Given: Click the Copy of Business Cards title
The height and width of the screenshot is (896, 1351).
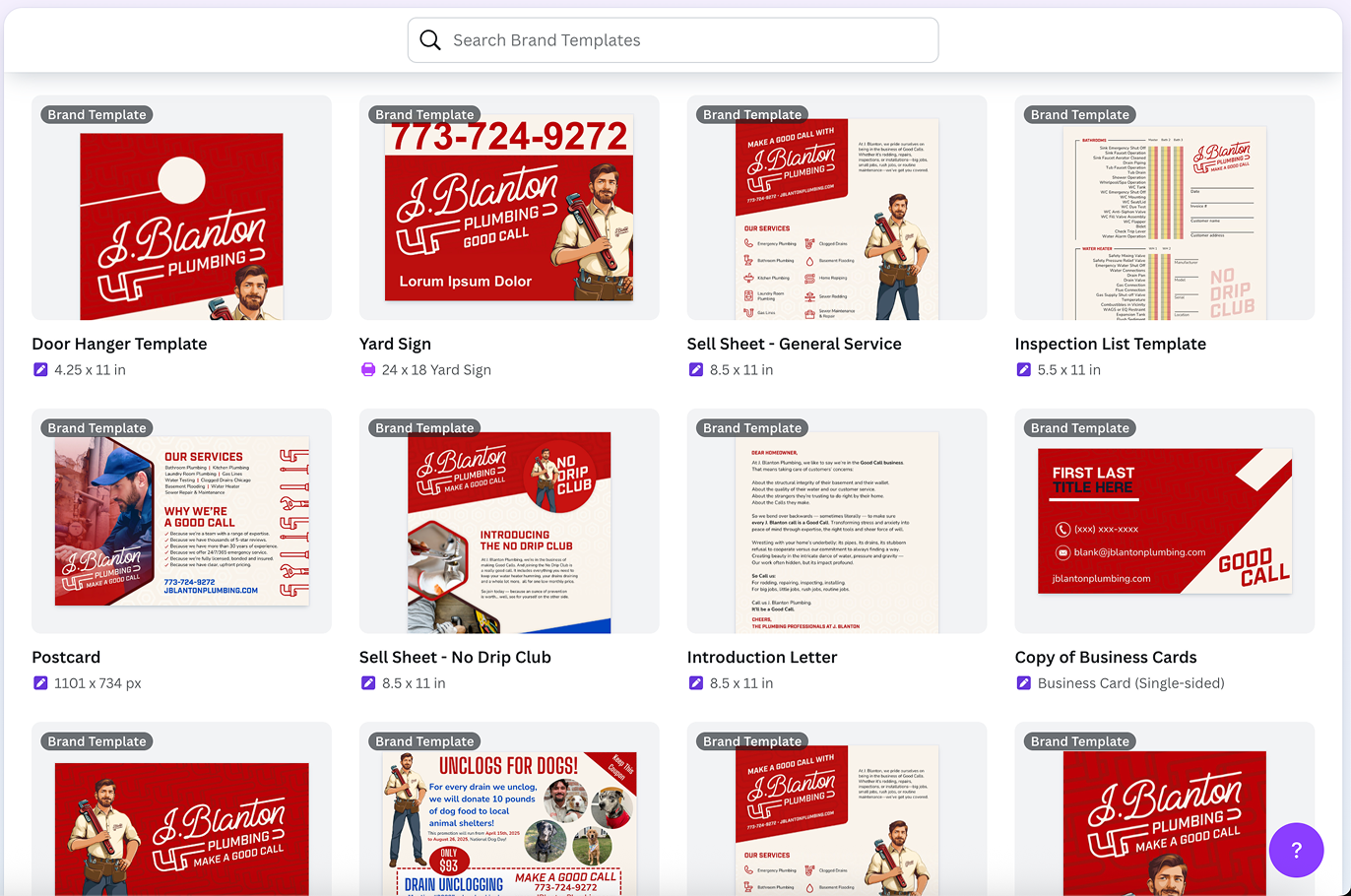Looking at the screenshot, I should 1106,657.
